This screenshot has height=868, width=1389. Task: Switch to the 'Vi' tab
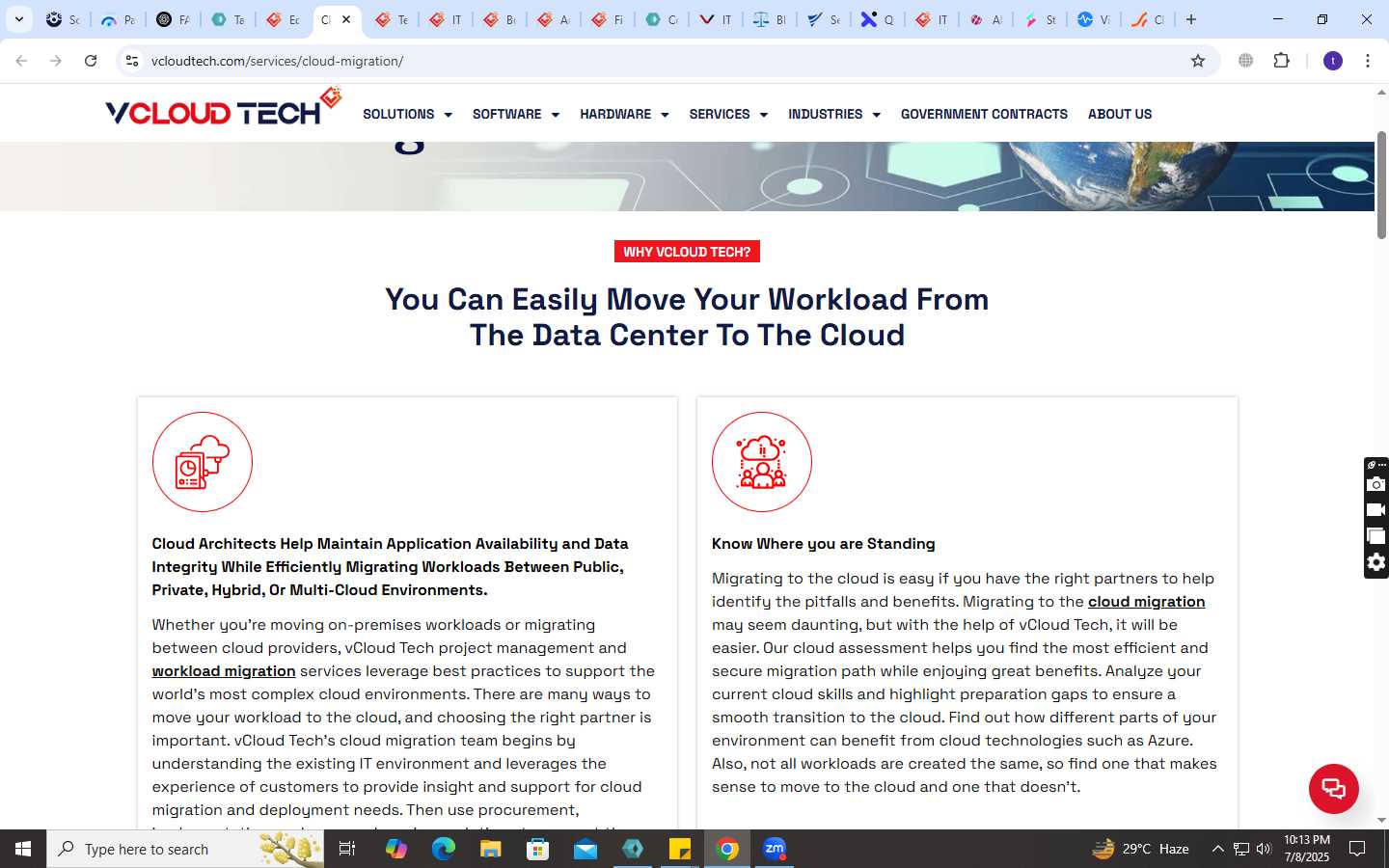[1094, 19]
